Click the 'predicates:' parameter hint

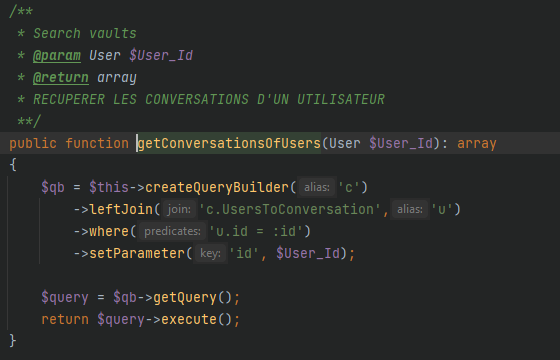(172, 232)
